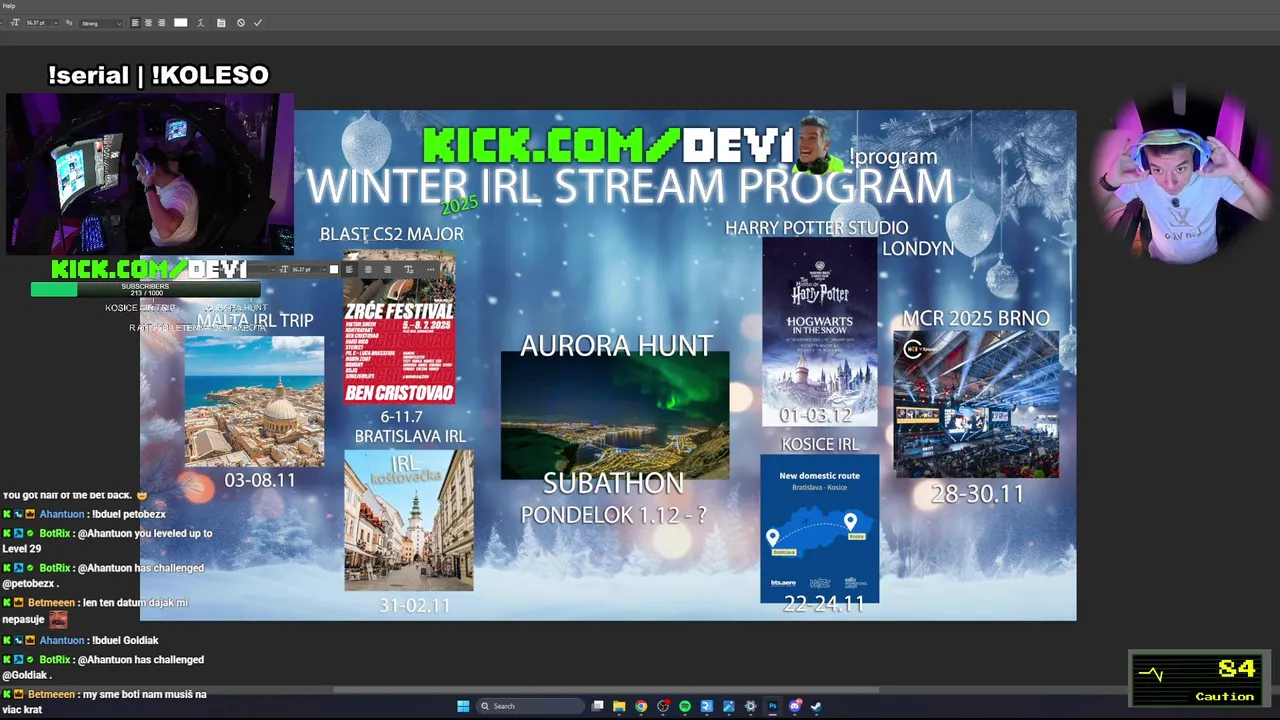Click the anti-aliasing icon in options bar
This screenshot has width=1280, height=720.
pyautogui.click(x=69, y=22)
